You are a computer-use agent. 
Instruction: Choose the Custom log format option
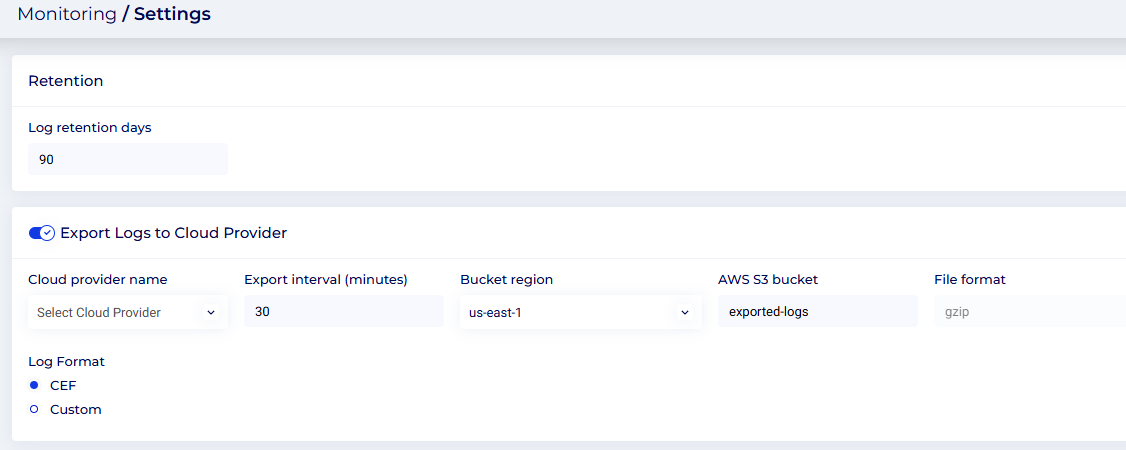[x=34, y=409]
